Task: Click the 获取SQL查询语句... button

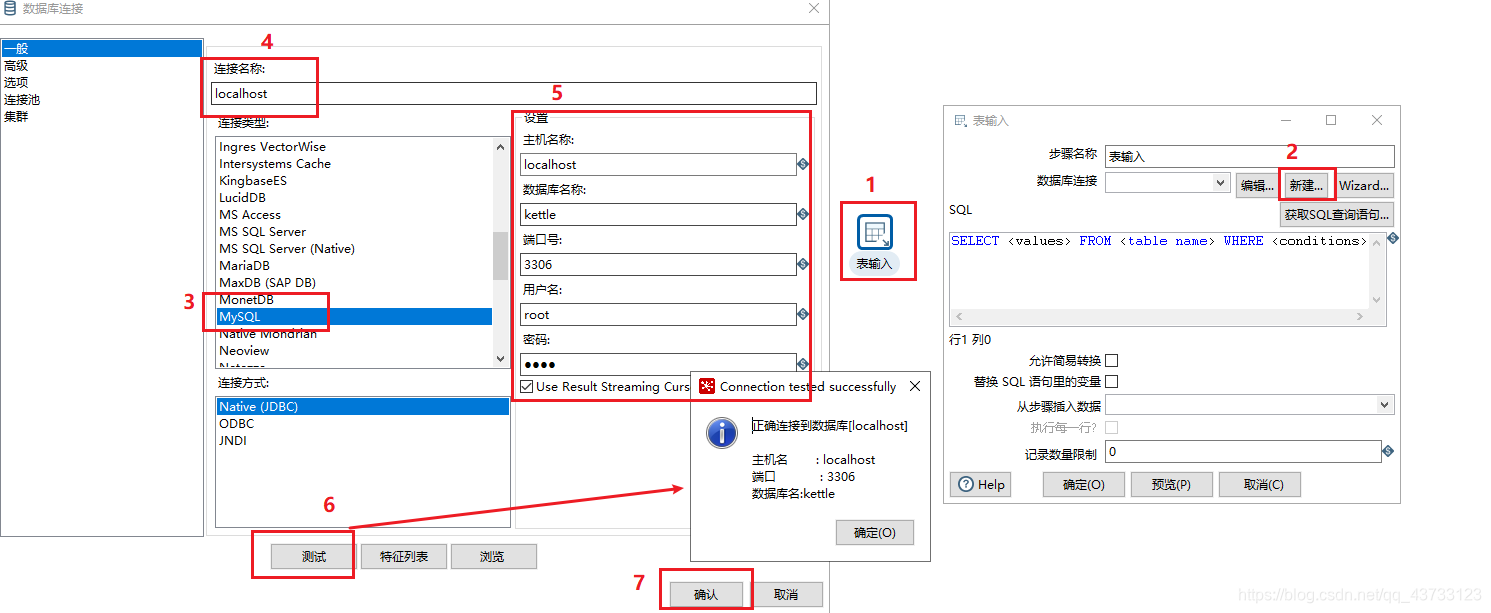Action: click(1337, 214)
